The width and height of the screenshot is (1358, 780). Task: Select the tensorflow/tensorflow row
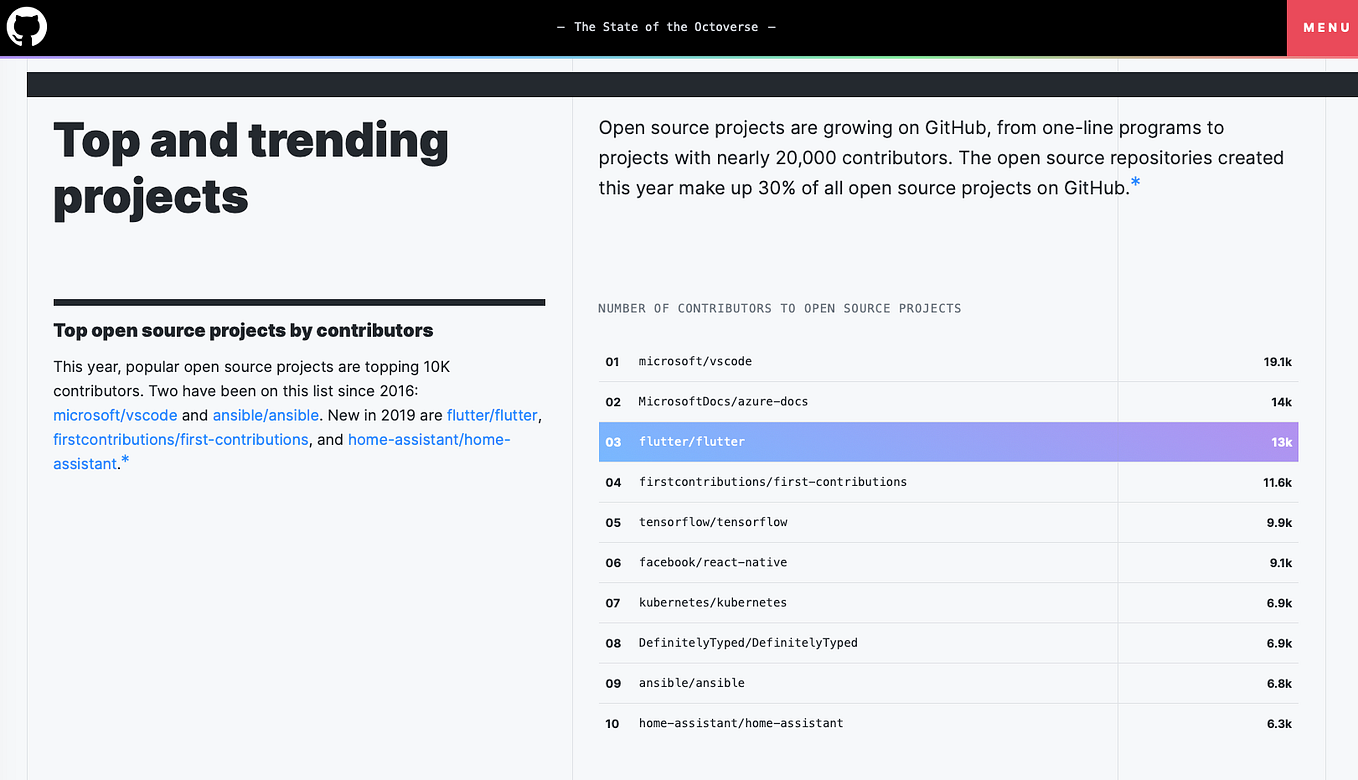pyautogui.click(x=947, y=522)
